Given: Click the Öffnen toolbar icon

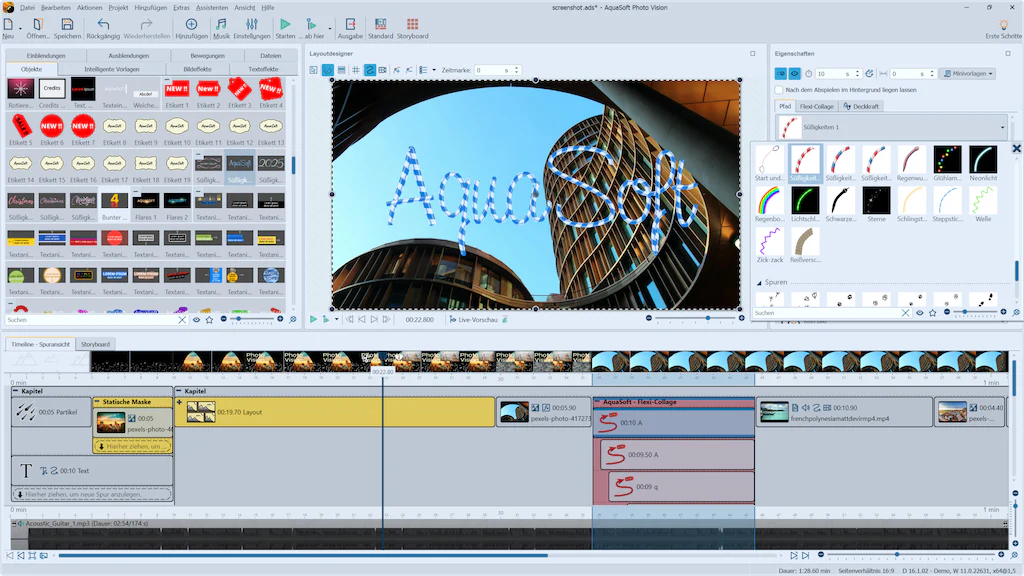Looking at the screenshot, I should pyautogui.click(x=38, y=25).
